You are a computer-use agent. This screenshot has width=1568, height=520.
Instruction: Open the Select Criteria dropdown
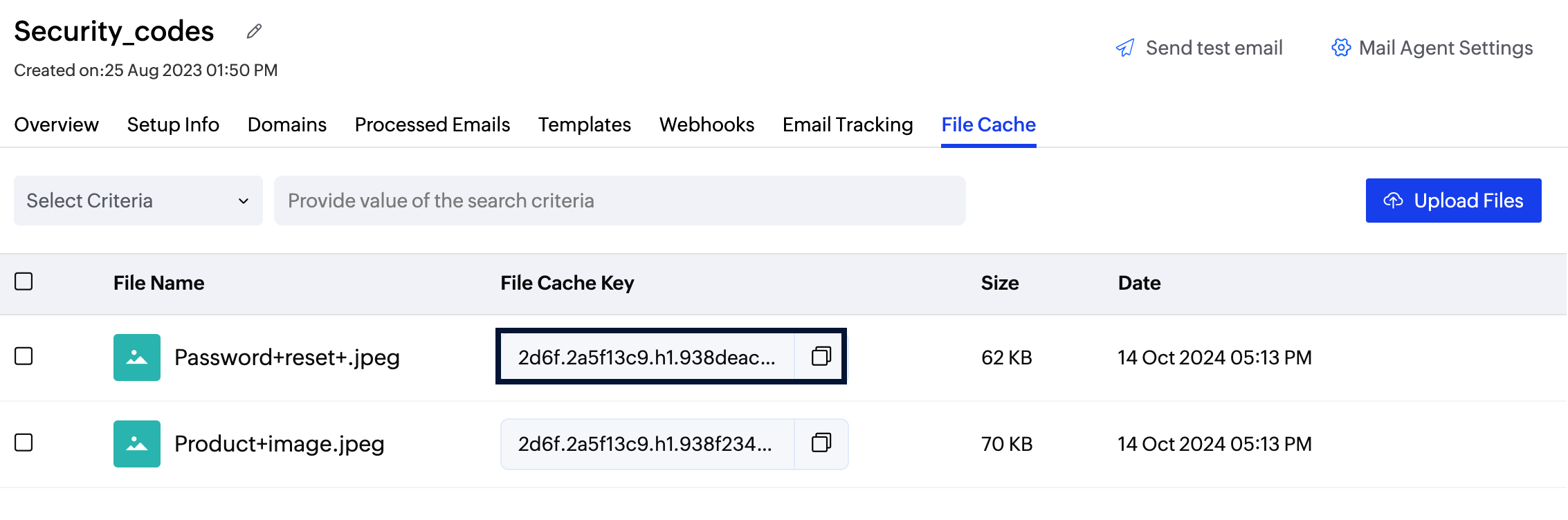pyautogui.click(x=138, y=201)
